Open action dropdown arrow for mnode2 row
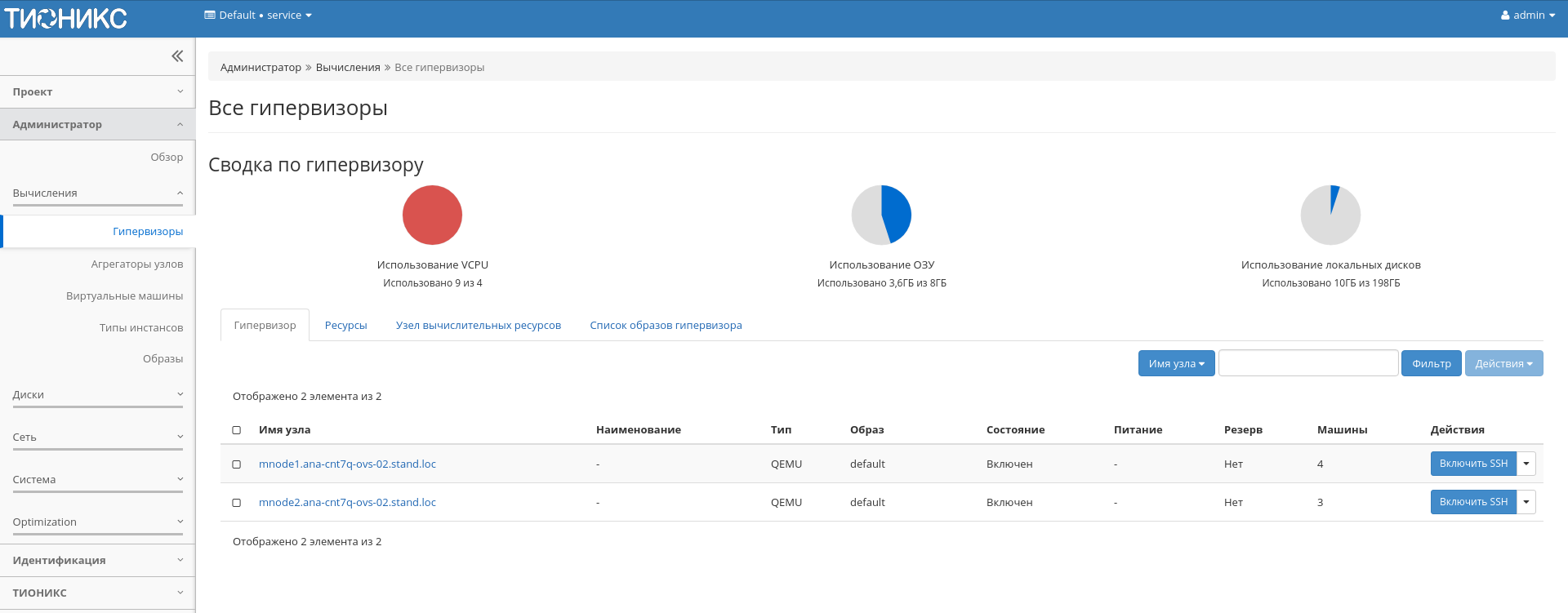 (1526, 502)
